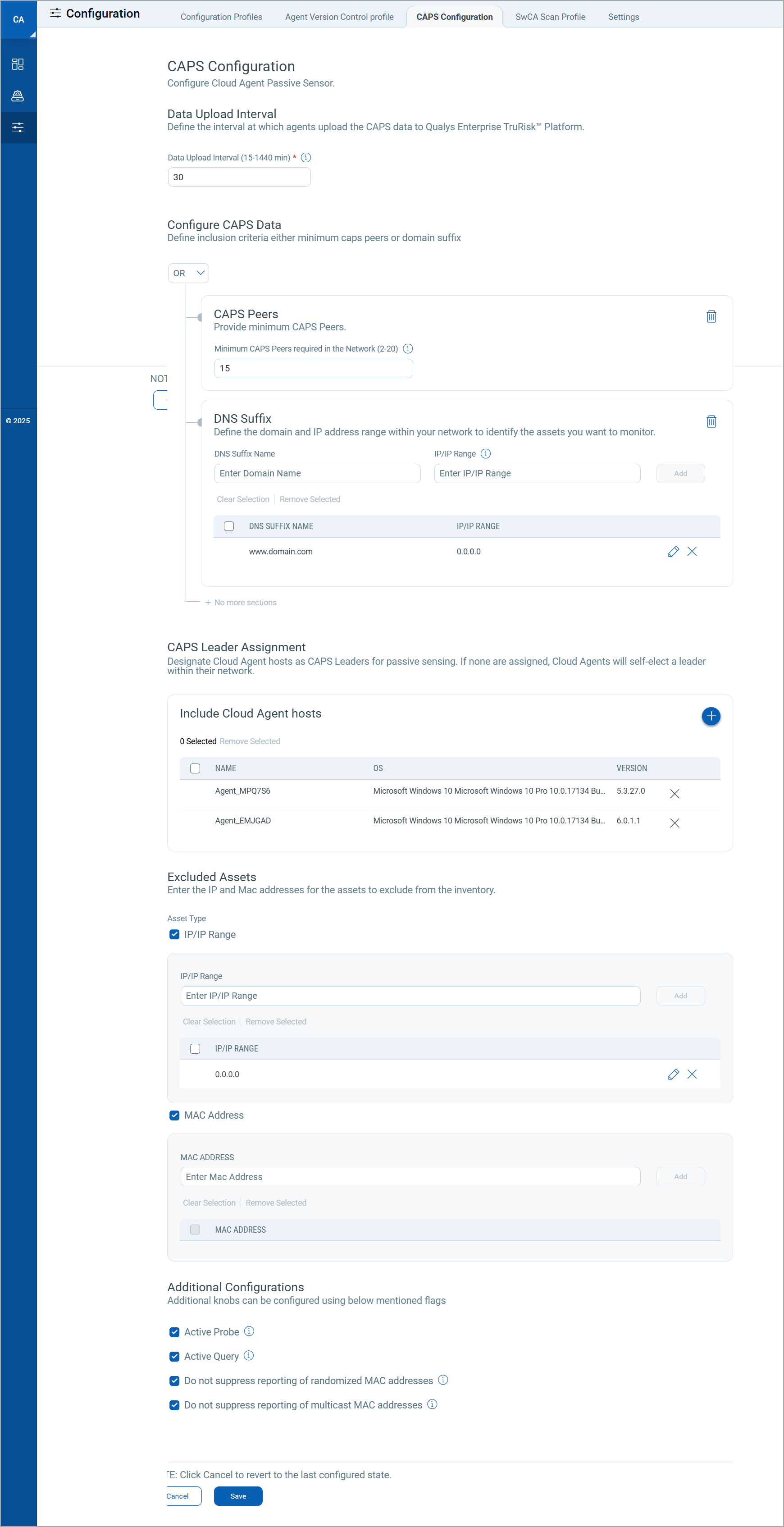The image size is (784, 1527).
Task: Open the Configuration Profiles tab
Action: click(221, 17)
